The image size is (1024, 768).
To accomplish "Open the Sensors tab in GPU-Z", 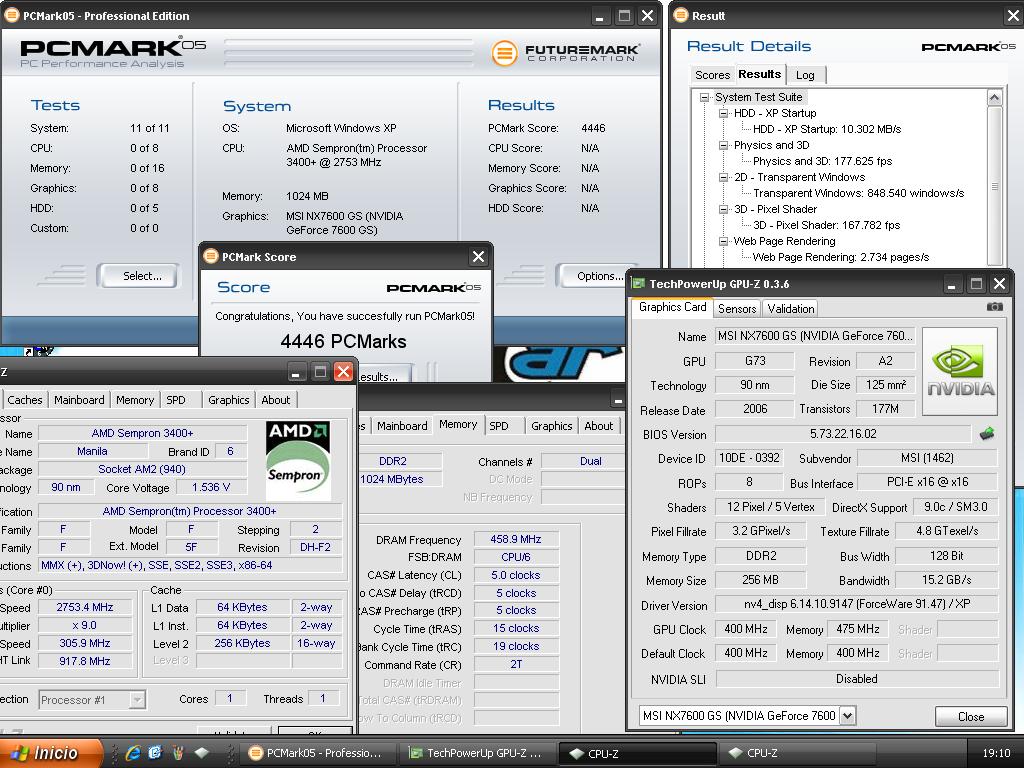I will click(x=737, y=308).
